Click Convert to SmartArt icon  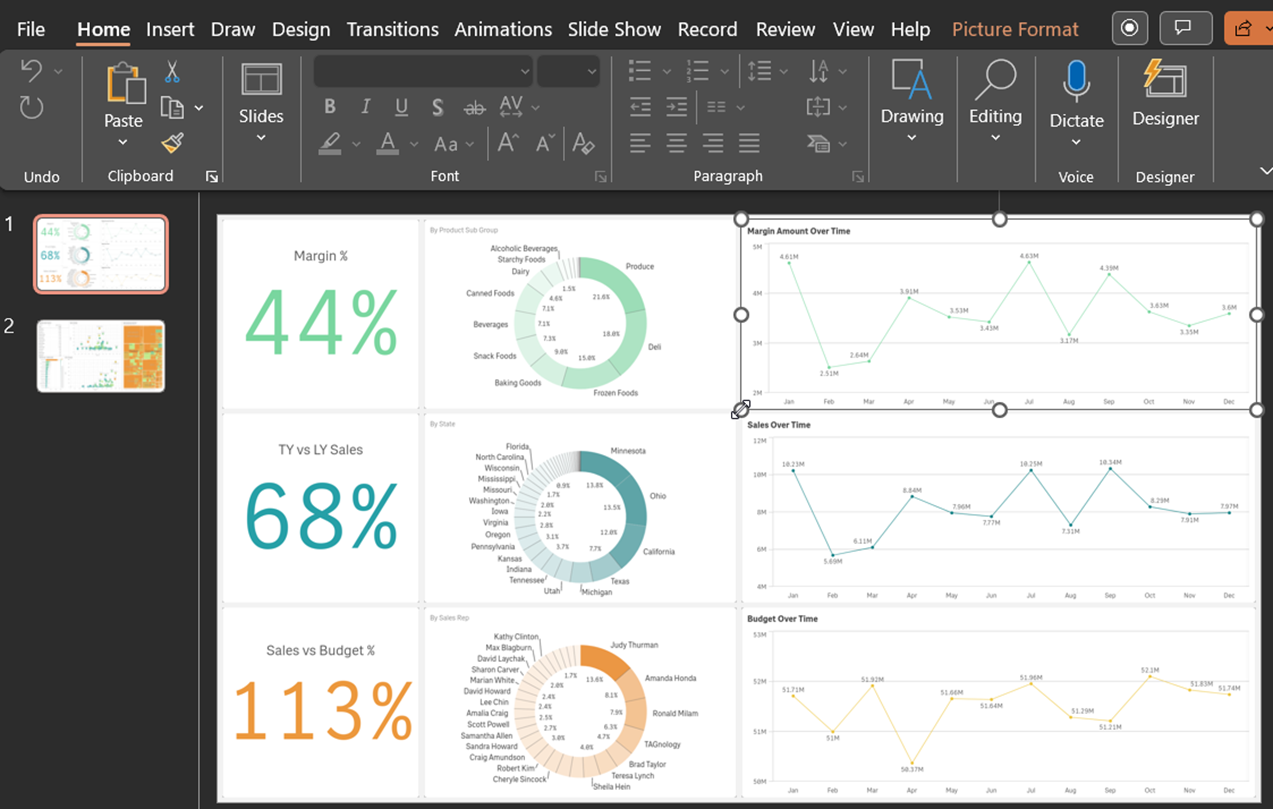tap(819, 144)
